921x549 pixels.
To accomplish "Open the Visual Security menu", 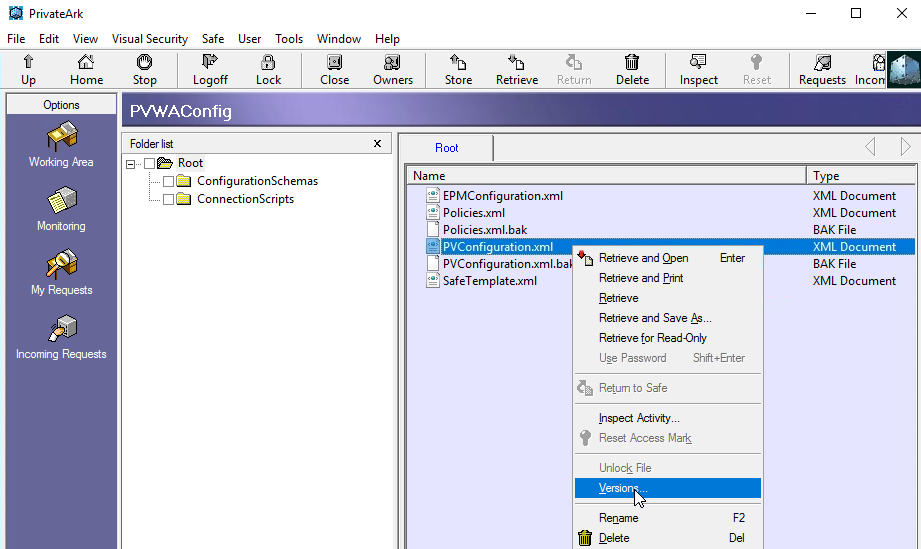I will coord(149,38).
